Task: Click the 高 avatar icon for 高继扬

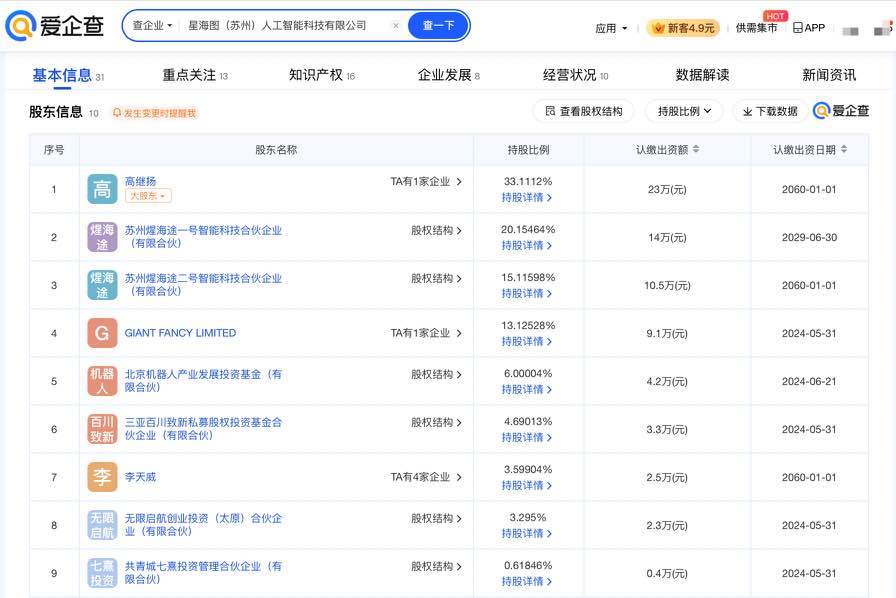Action: 102,189
